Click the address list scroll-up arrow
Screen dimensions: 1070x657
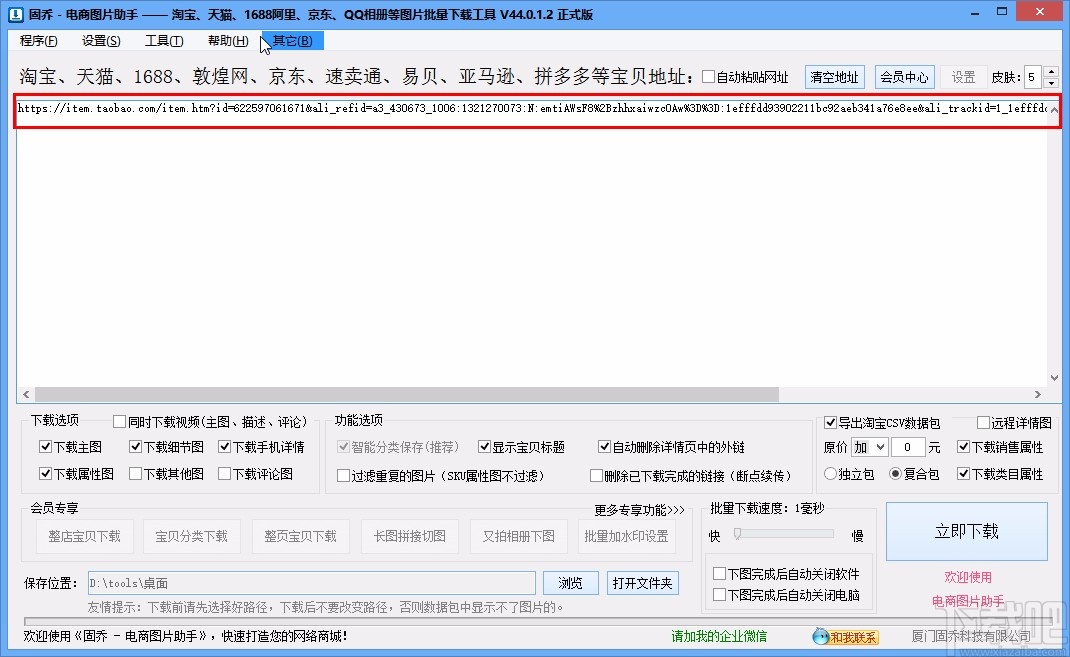[x=1054, y=109]
